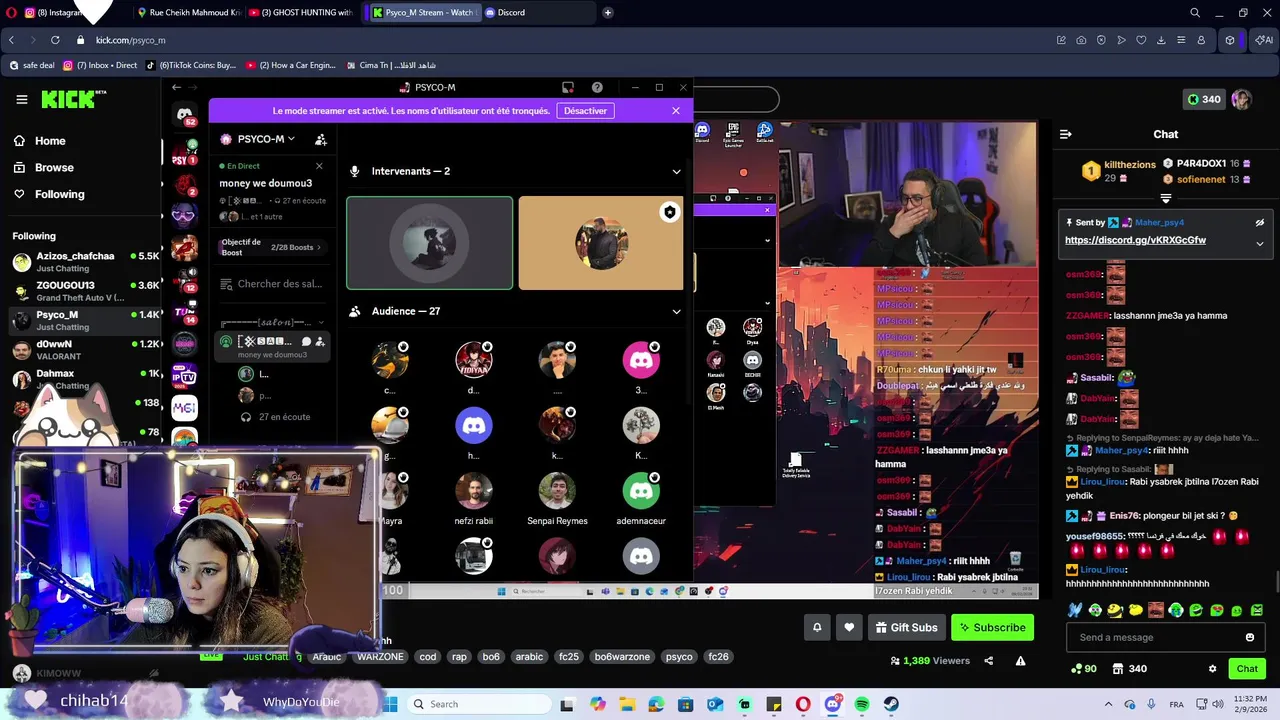Viewport: 1280px width, 720px height.
Task: Open Steam from the taskbar
Action: [x=891, y=704]
